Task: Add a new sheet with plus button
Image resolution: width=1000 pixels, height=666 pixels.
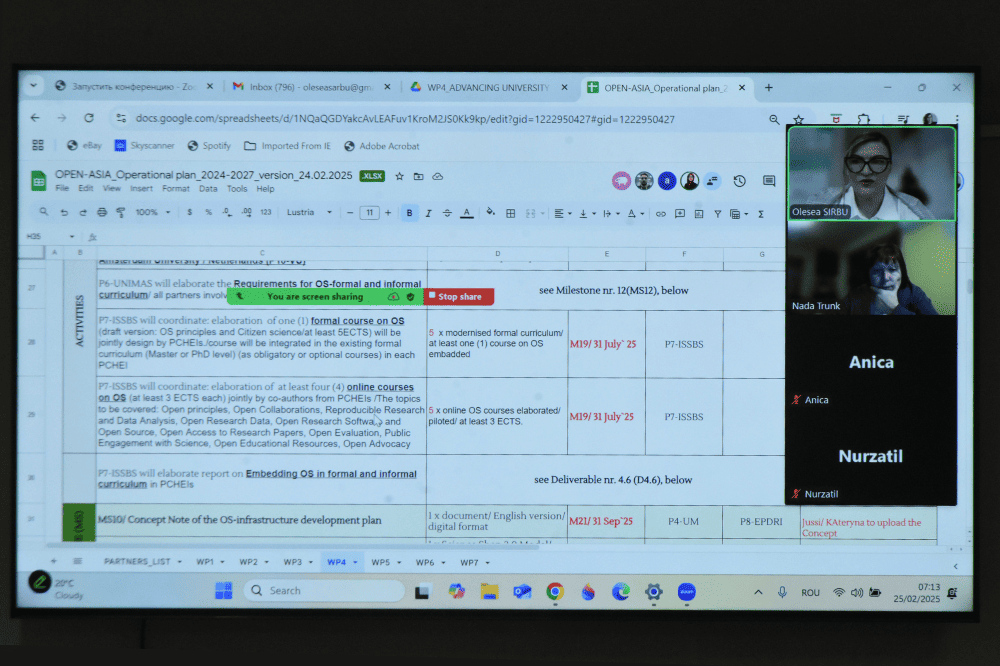Action: coord(54,561)
